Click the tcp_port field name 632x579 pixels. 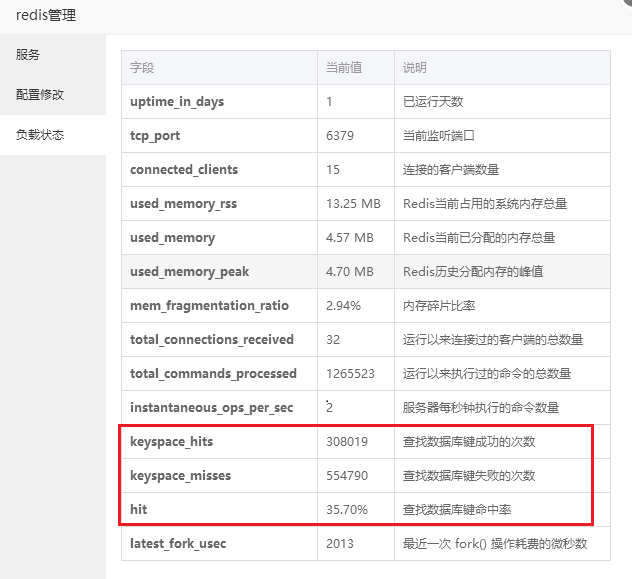(x=155, y=136)
